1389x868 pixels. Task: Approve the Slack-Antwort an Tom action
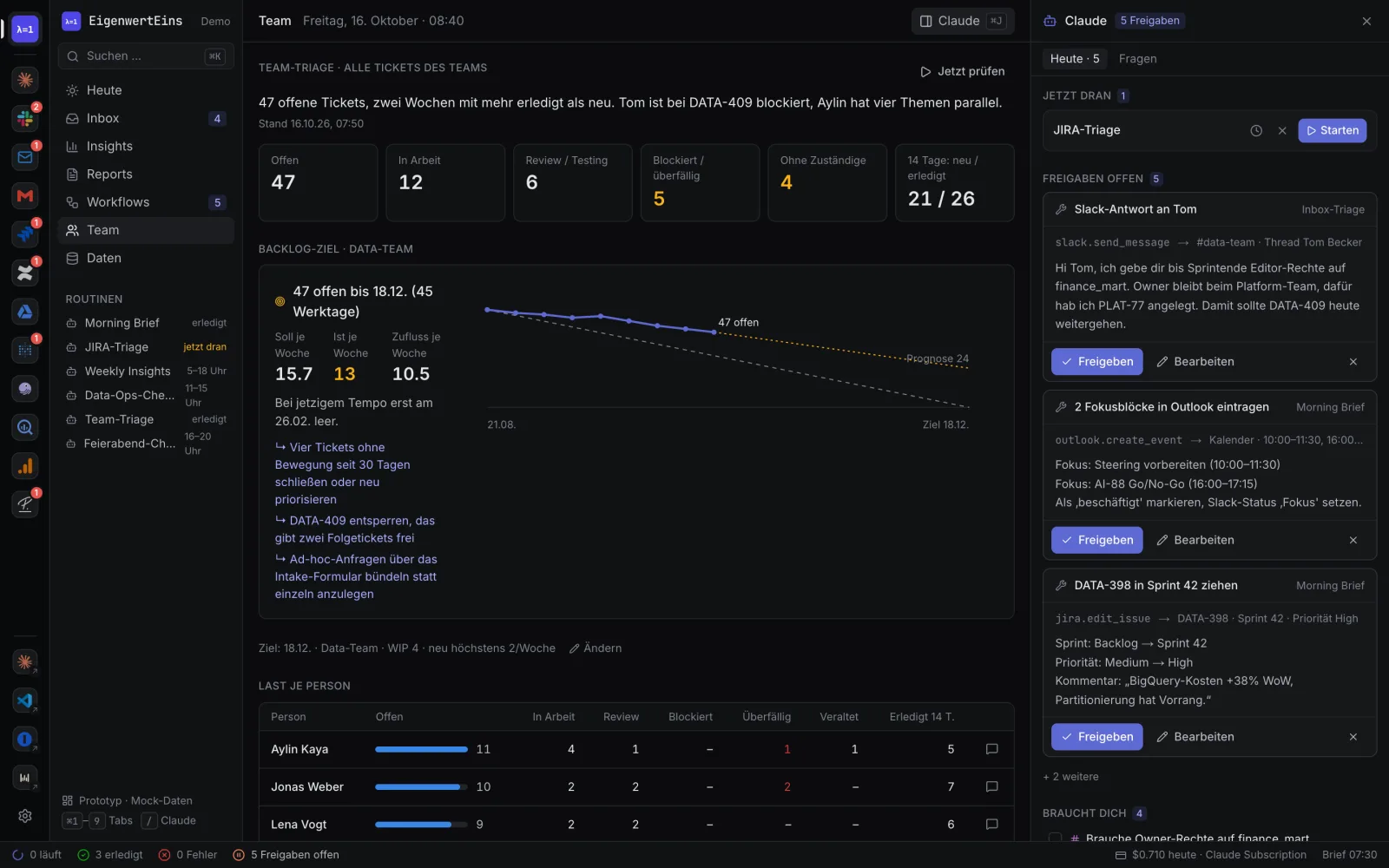coord(1097,362)
